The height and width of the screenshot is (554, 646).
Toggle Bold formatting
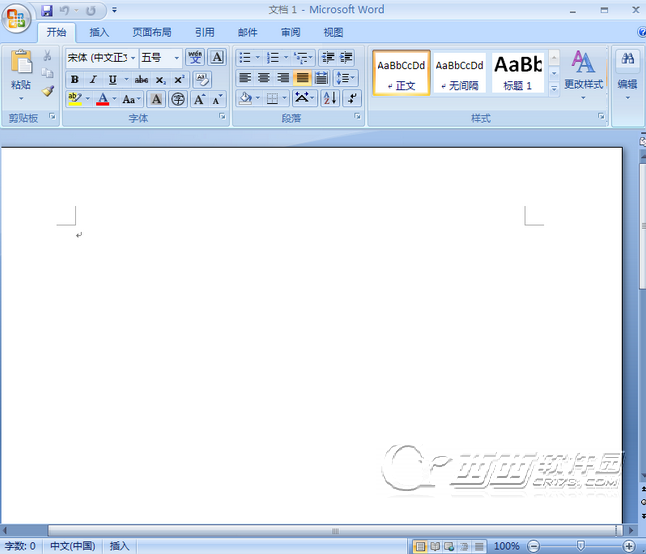(75, 79)
